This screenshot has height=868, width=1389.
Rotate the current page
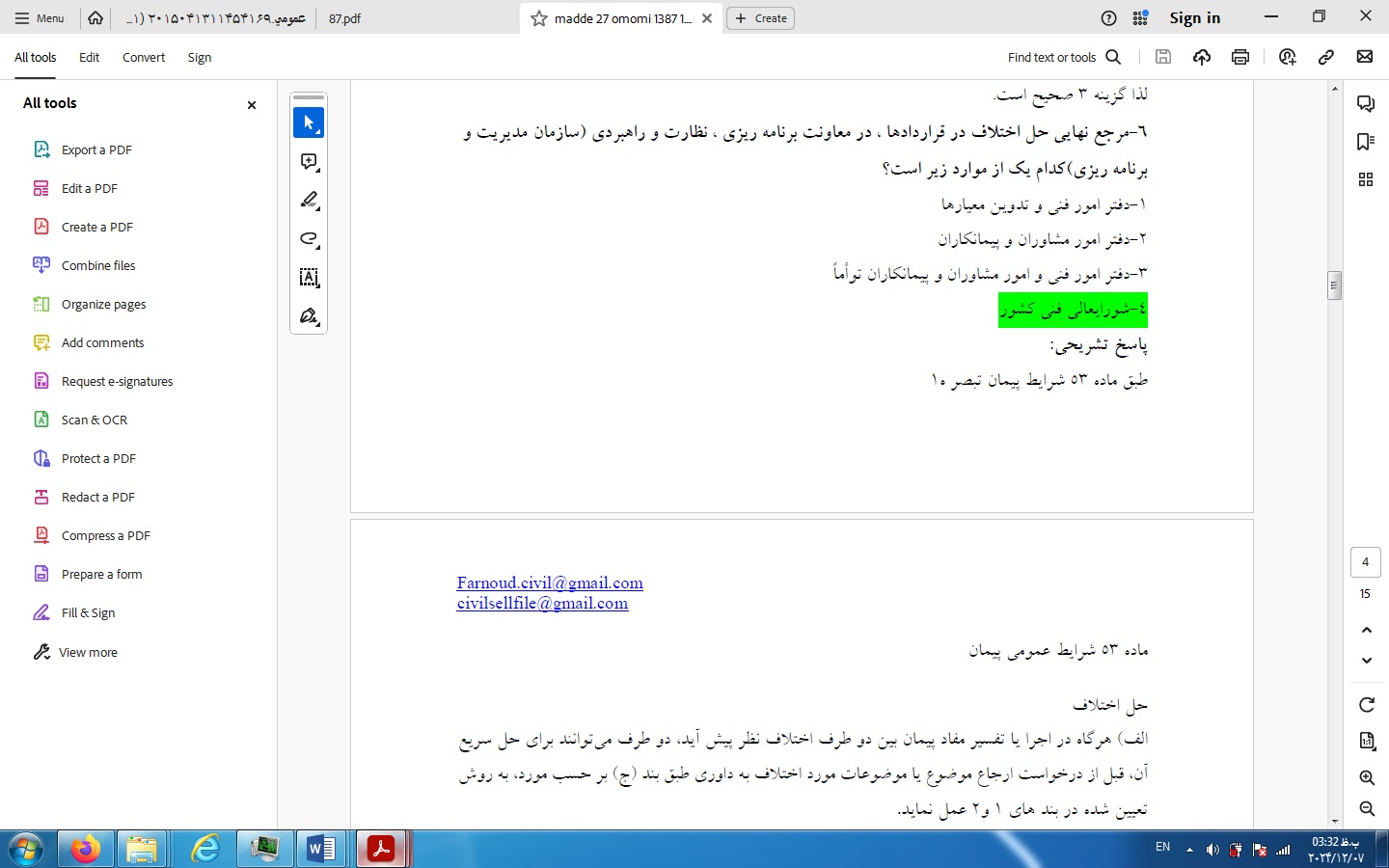tap(1366, 705)
